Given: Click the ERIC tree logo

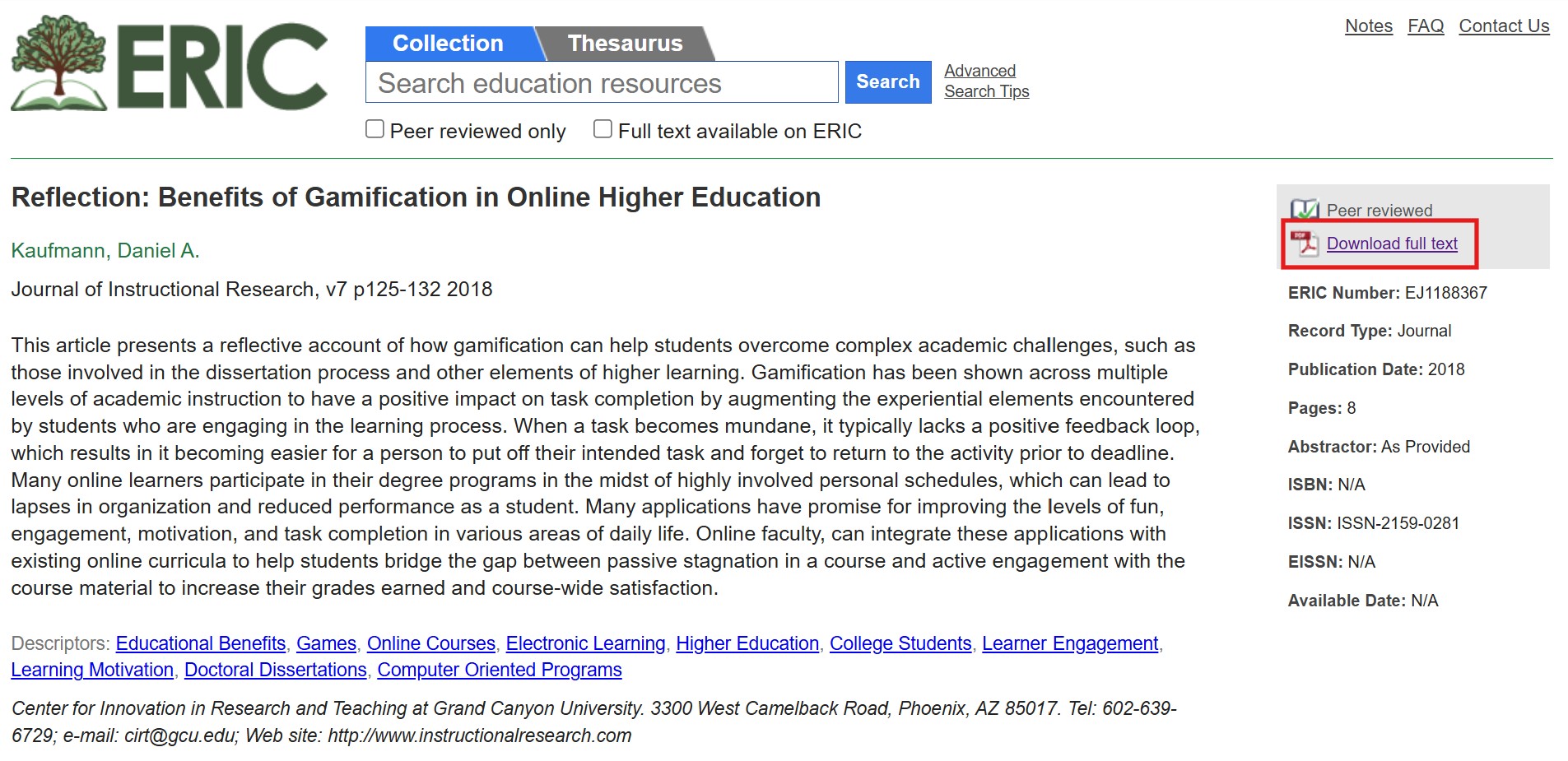Looking at the screenshot, I should click(x=59, y=64).
